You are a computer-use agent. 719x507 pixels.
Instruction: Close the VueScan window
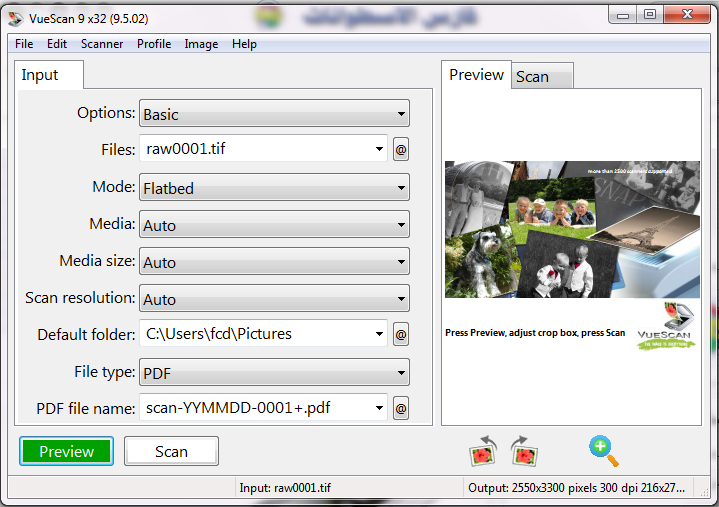pyautogui.click(x=687, y=15)
